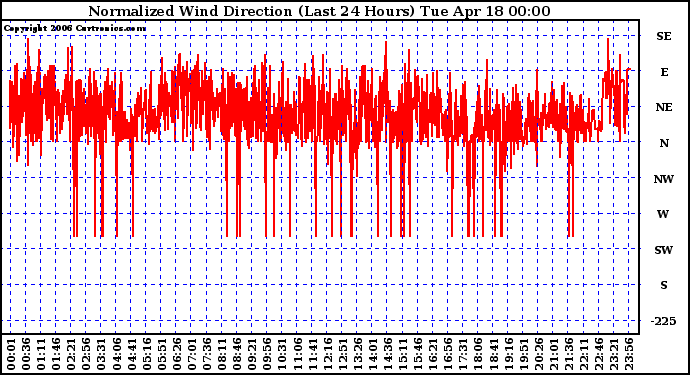Click the 16:56 time label
Viewport: 690px width, 375px height.
[x=448, y=354]
